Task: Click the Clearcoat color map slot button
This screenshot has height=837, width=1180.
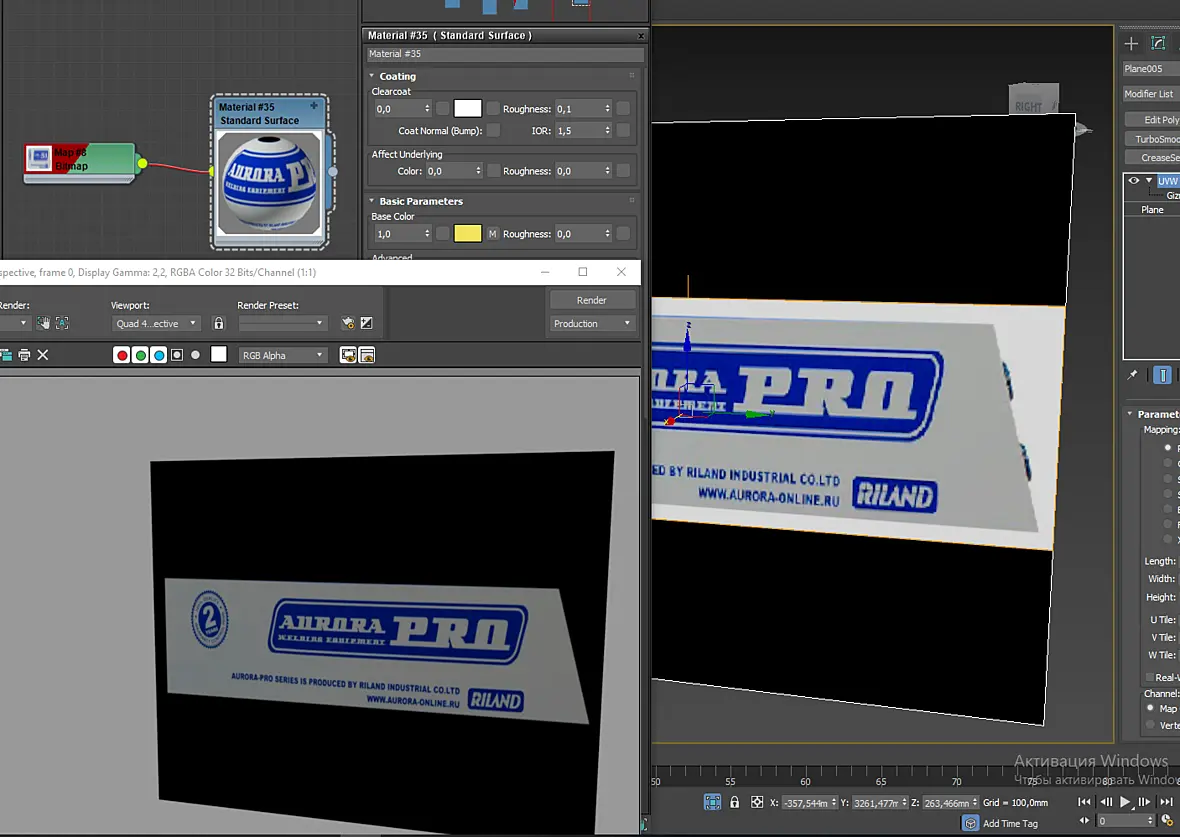Action: click(493, 108)
